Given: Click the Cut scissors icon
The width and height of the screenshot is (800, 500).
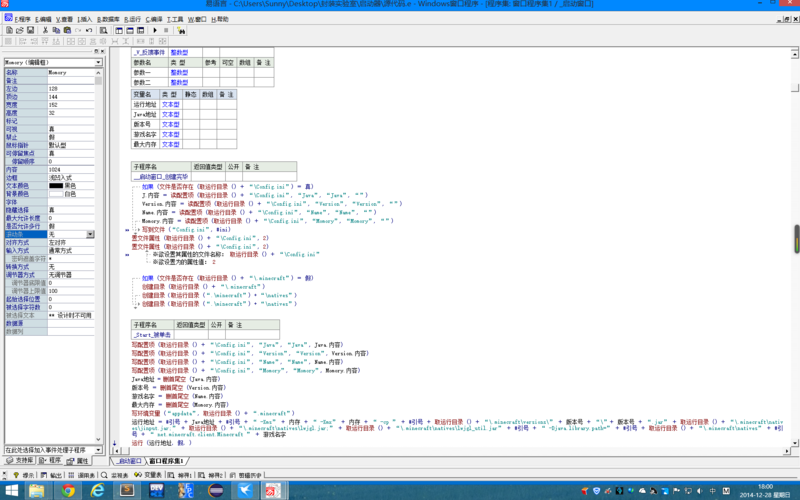Looking at the screenshot, I should click(x=45, y=31).
